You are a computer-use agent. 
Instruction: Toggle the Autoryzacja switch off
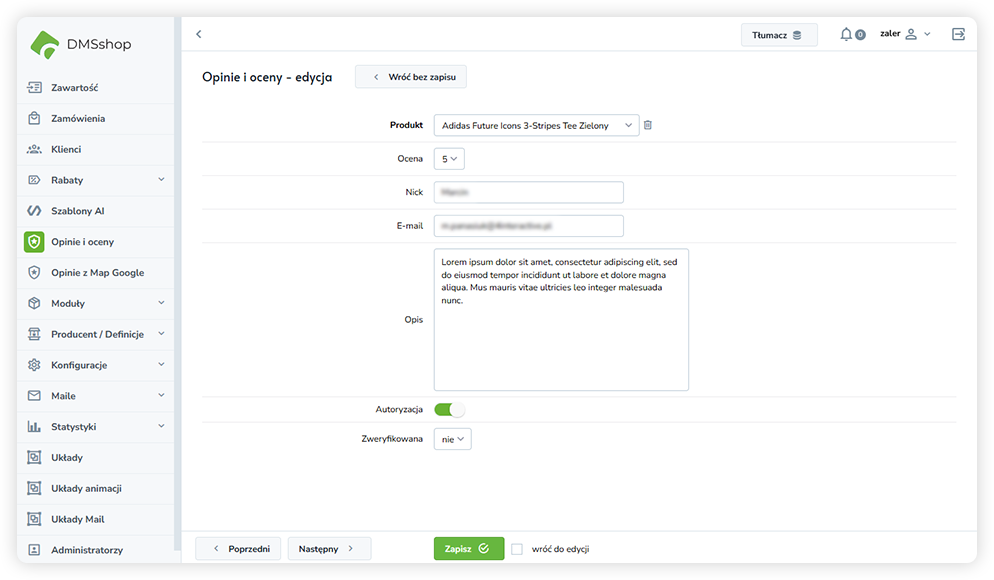pos(449,409)
